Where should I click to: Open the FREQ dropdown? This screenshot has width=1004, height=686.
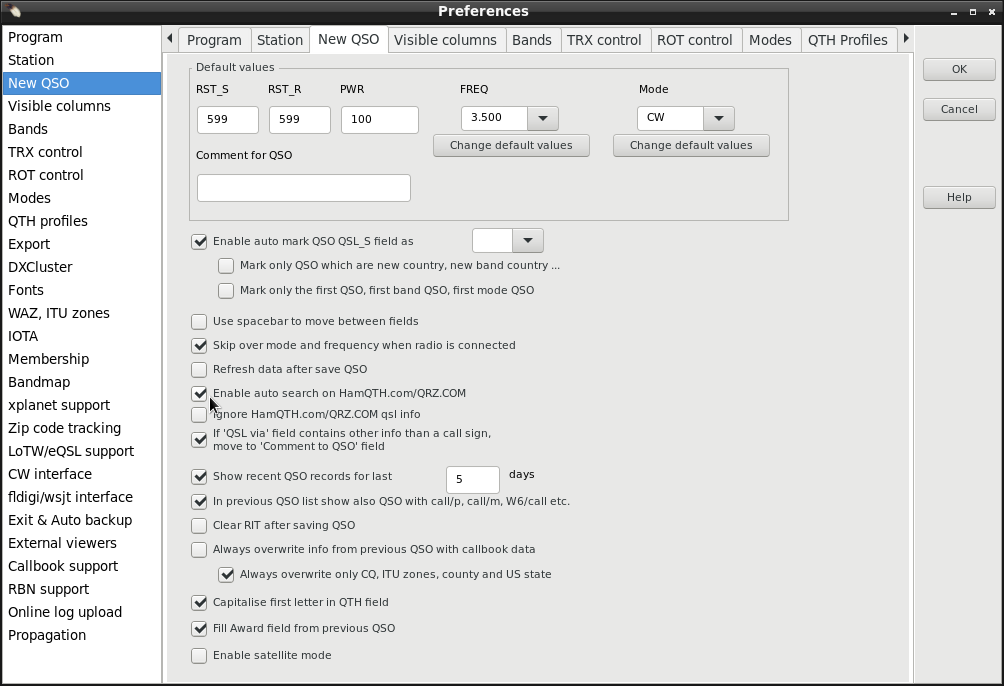tap(543, 118)
